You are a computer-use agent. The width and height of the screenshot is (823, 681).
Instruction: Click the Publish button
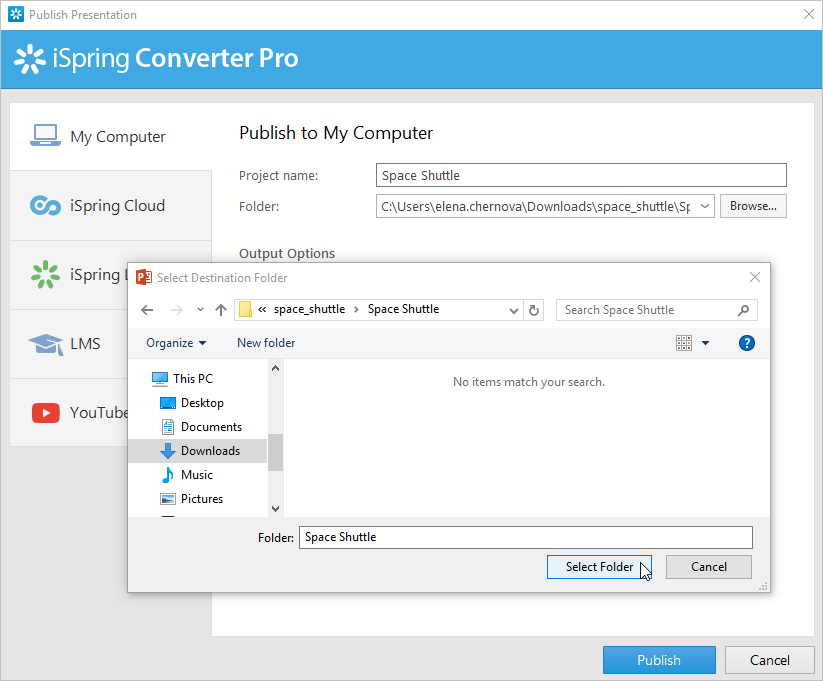[x=659, y=660]
